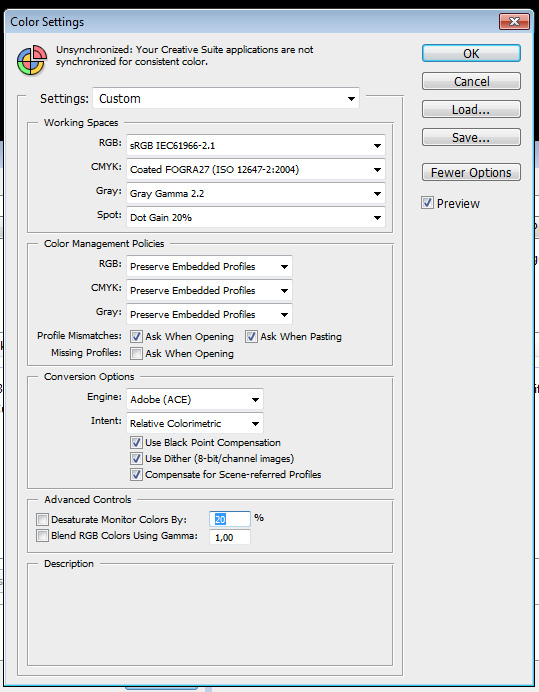Open the Intent Relative Colorimetric dropdown
Viewport: 539px width, 692px height.
(x=195, y=423)
